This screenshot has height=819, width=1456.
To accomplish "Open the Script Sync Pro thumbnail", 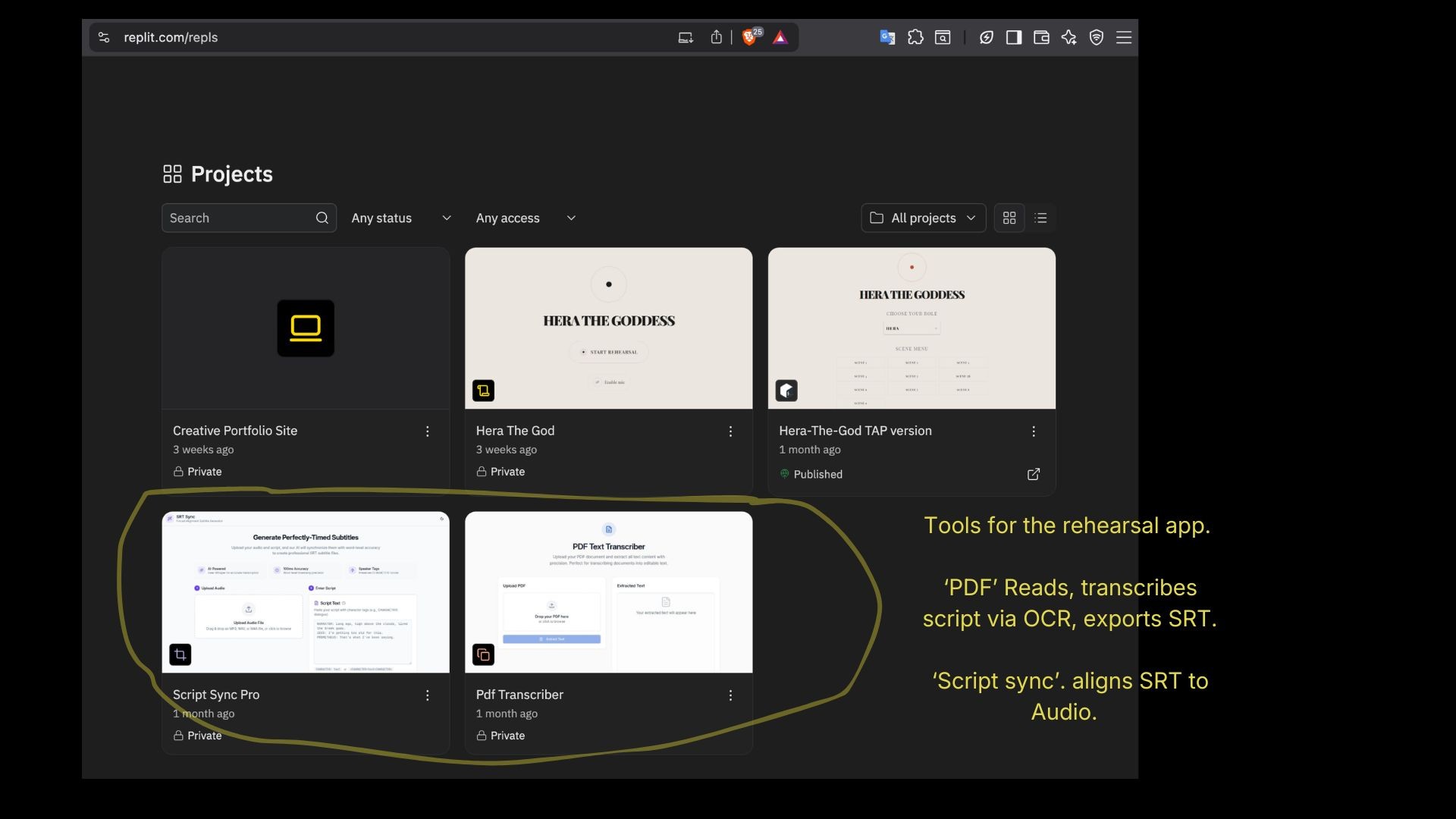I will click(x=305, y=592).
